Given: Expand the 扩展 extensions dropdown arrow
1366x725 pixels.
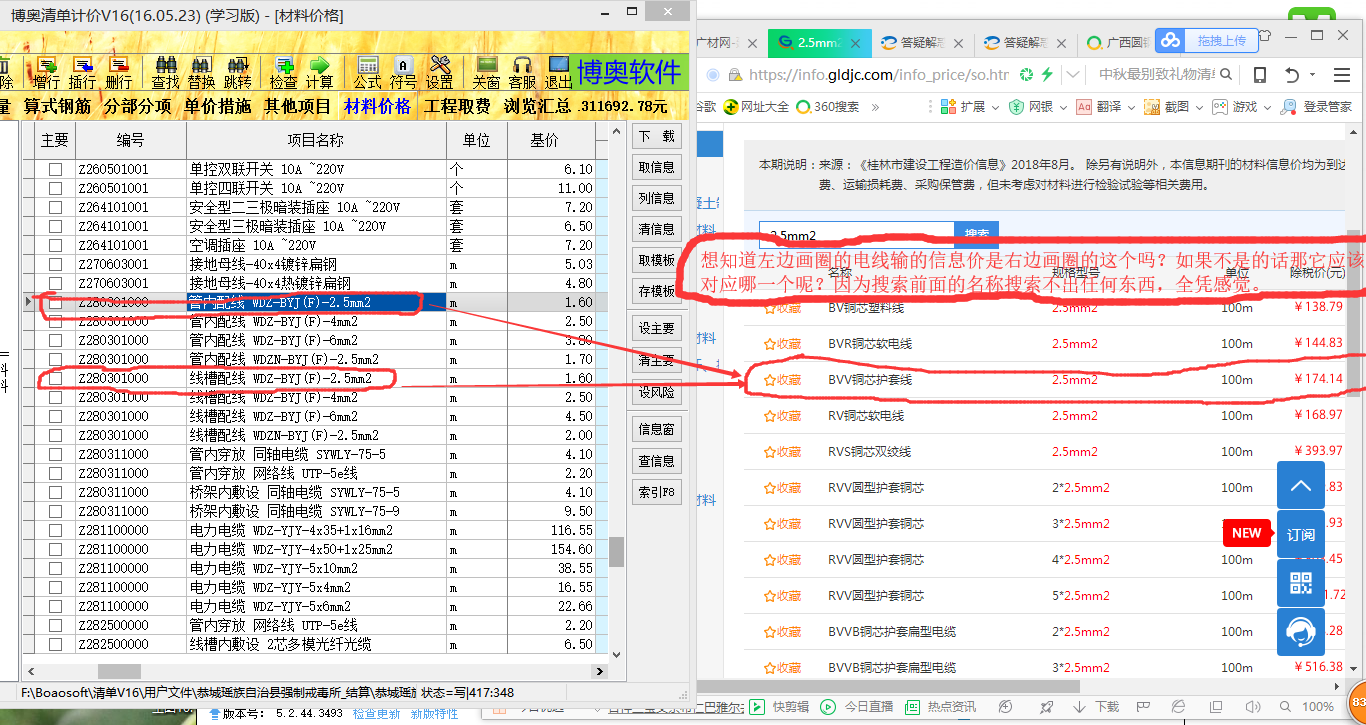Looking at the screenshot, I should coord(994,107).
